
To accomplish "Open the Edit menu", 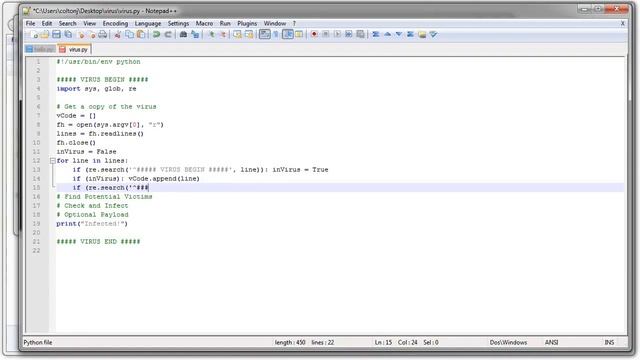I will (47, 24).
